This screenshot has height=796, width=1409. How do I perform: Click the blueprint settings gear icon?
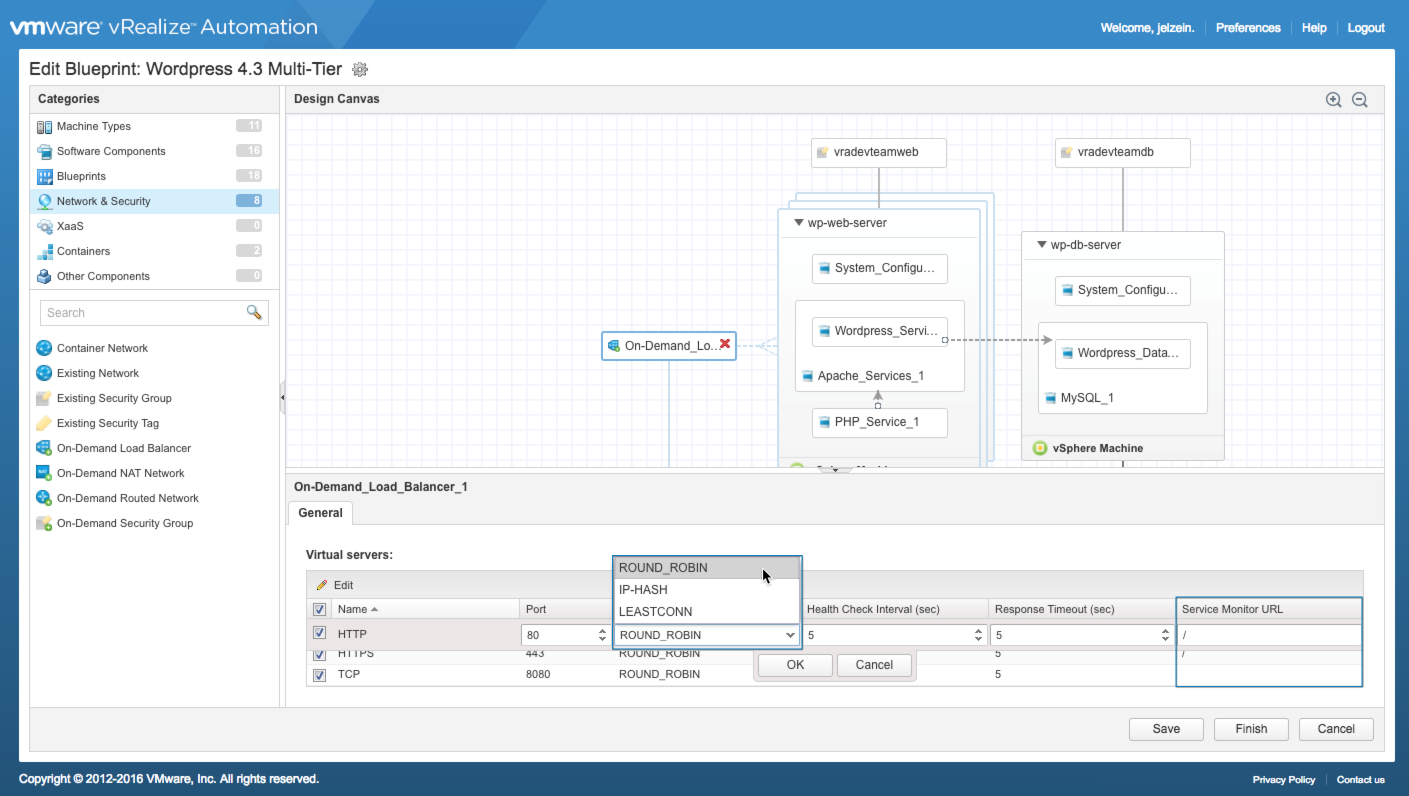pos(360,70)
